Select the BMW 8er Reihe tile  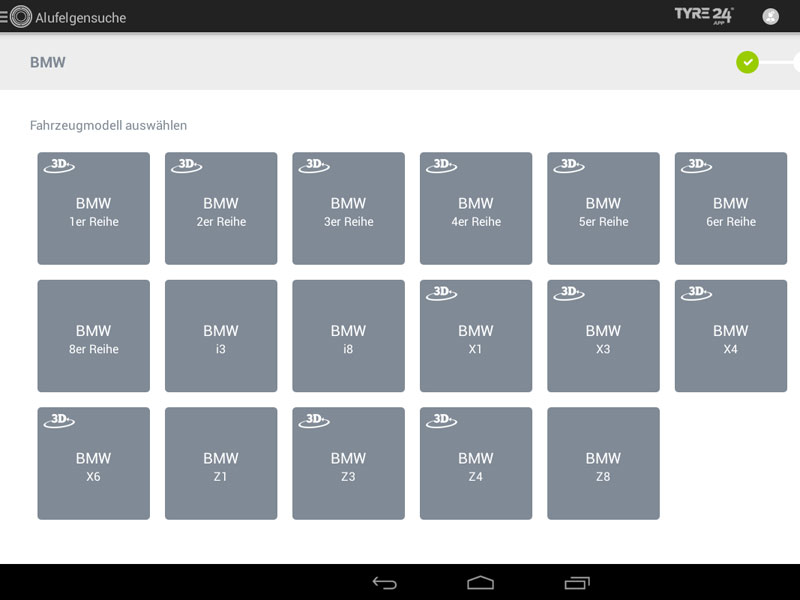click(93, 337)
